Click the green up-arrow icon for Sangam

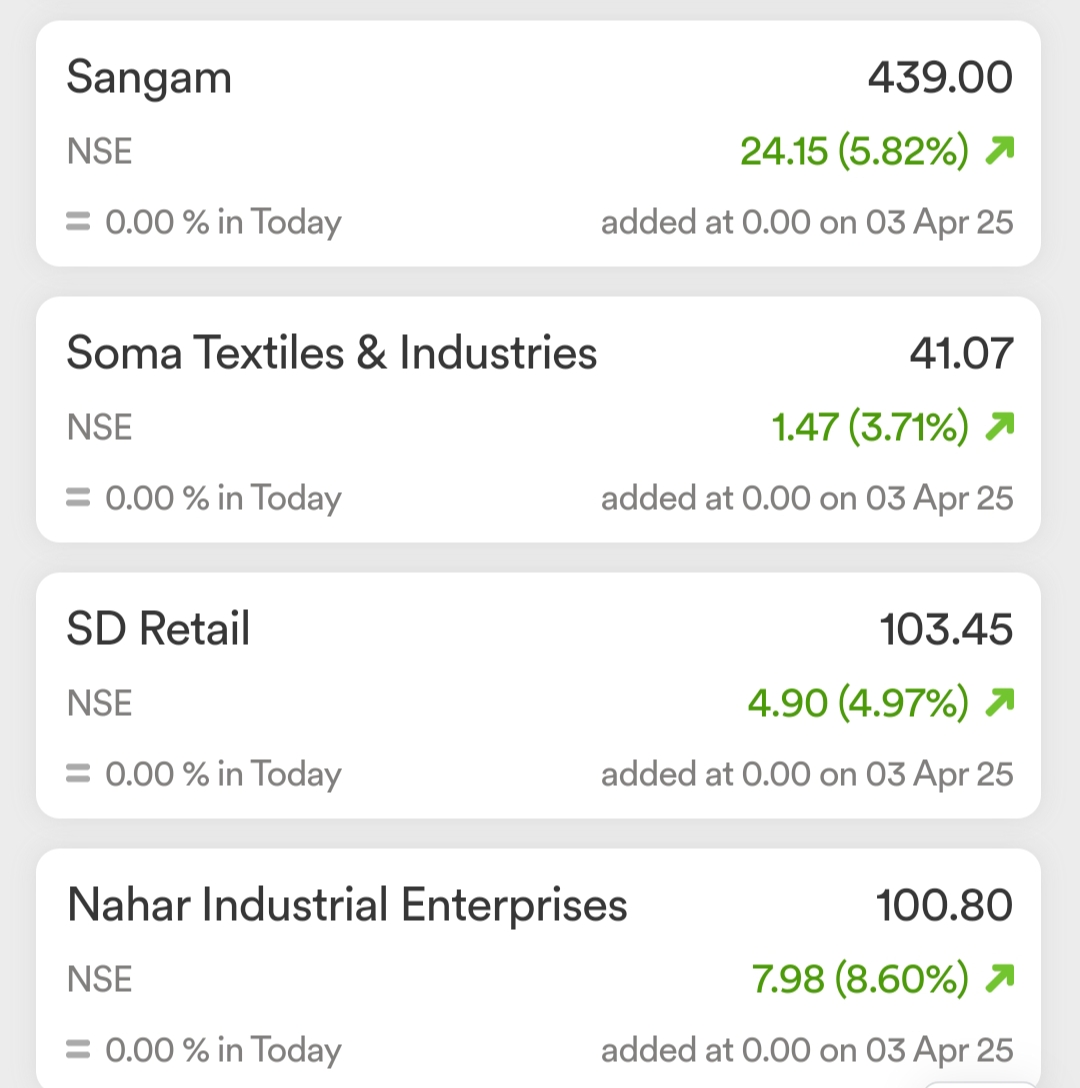pos(999,151)
